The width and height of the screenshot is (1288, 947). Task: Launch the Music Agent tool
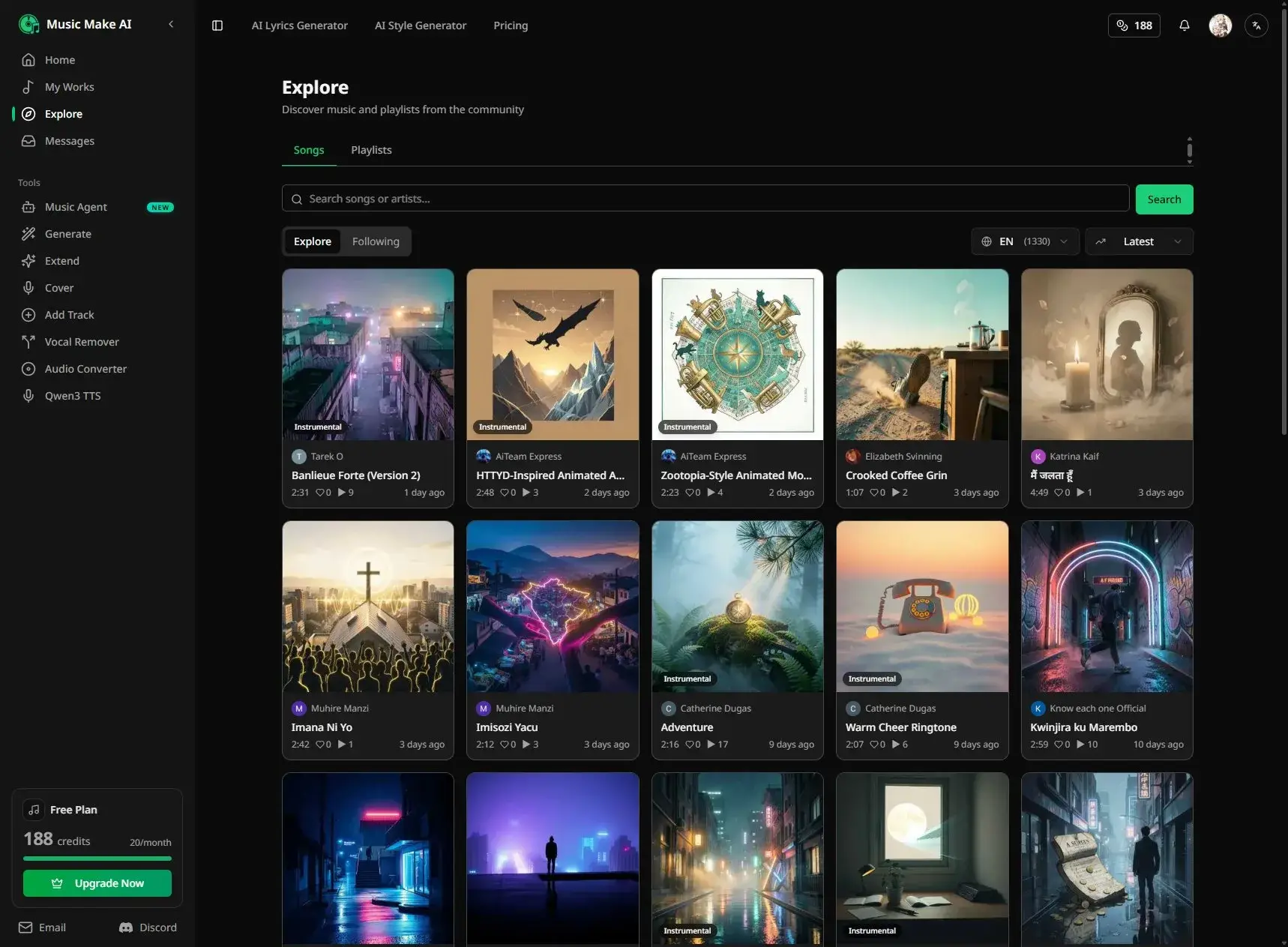[x=97, y=207]
